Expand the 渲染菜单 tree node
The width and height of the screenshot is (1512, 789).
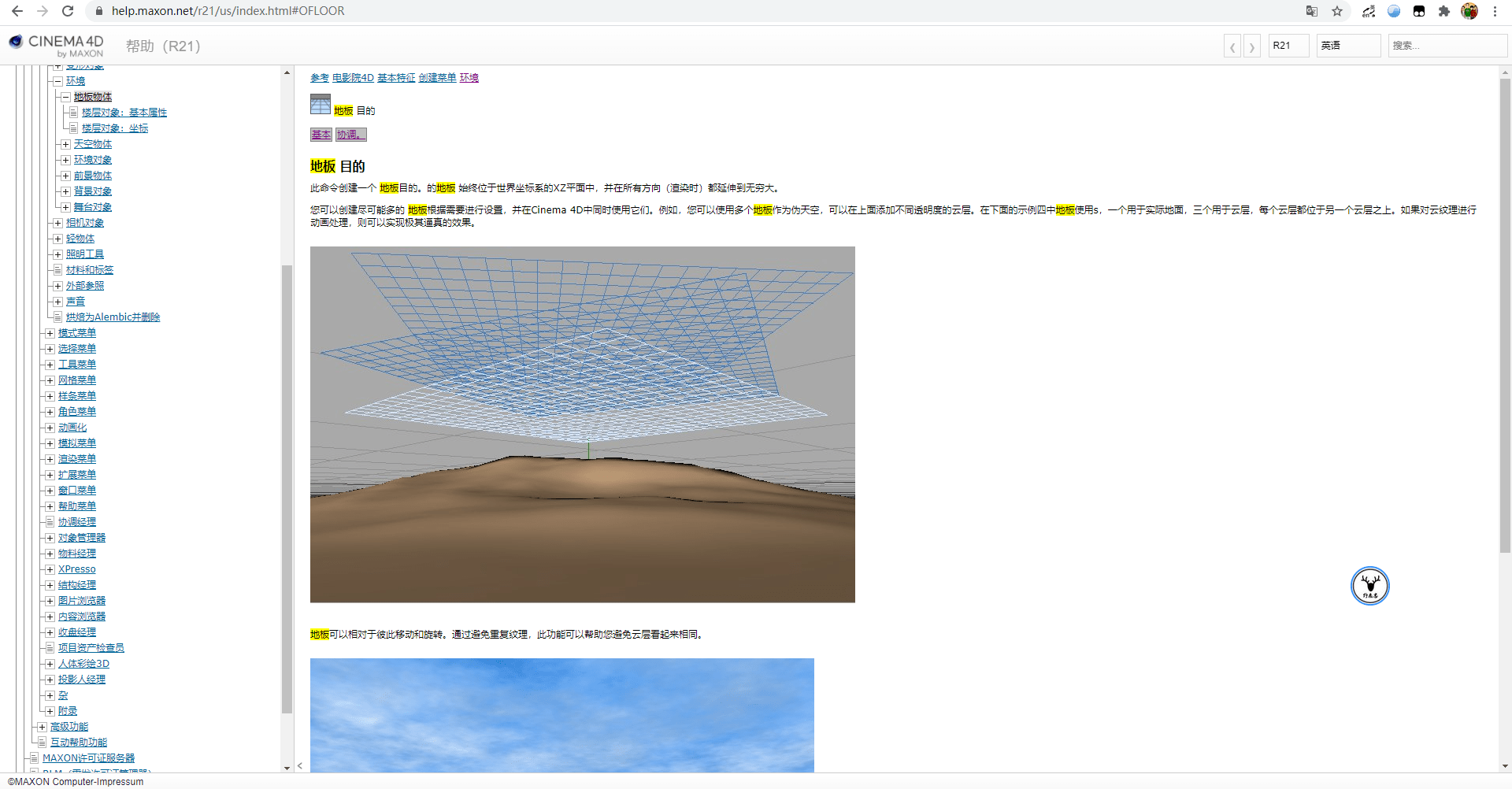[50, 459]
